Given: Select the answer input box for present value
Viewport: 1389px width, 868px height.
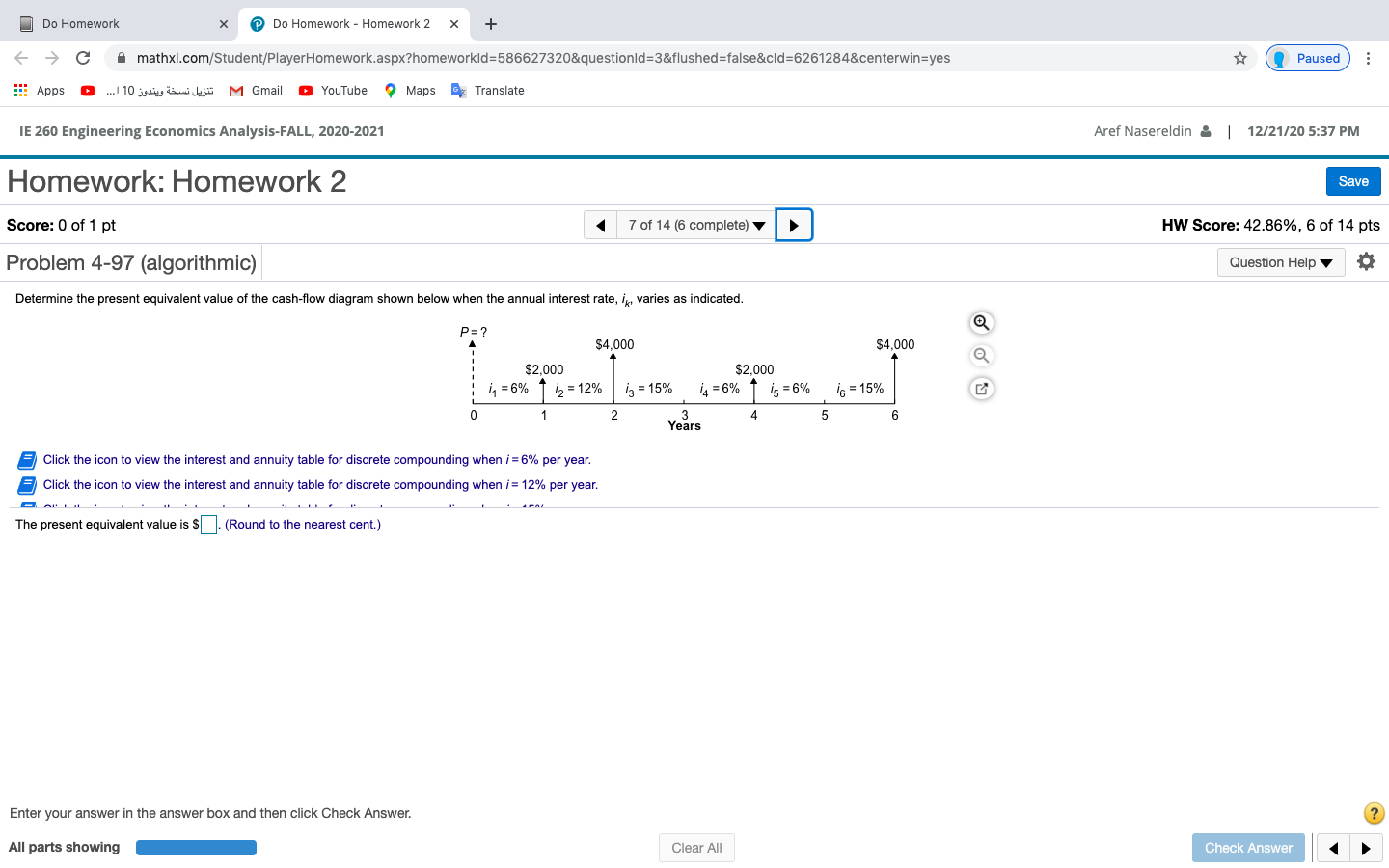Looking at the screenshot, I should click(207, 524).
